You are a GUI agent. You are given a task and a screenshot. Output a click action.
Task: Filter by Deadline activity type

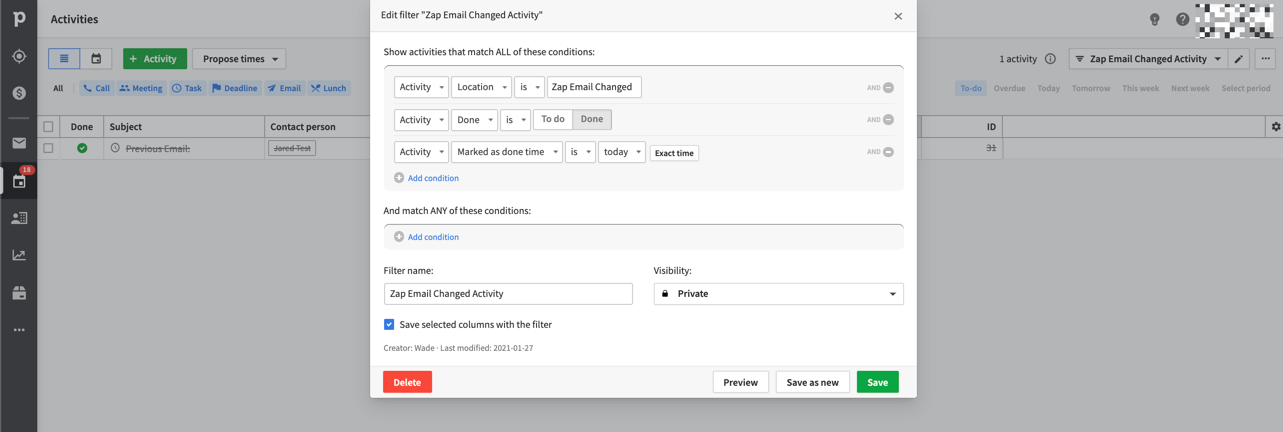[x=235, y=88]
